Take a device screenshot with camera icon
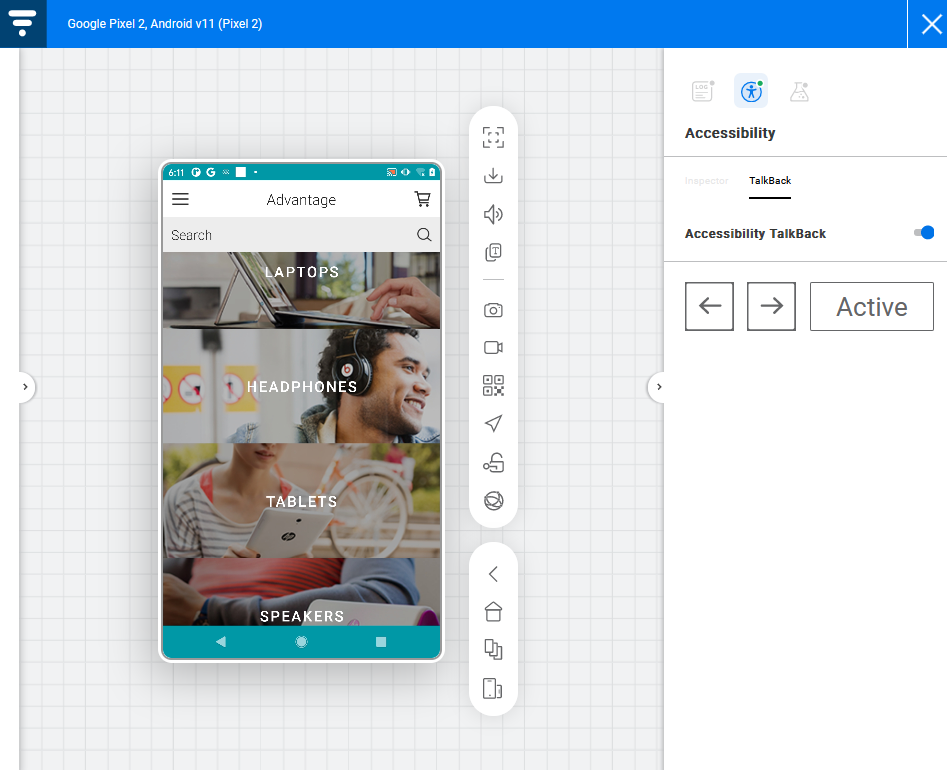 point(493,310)
